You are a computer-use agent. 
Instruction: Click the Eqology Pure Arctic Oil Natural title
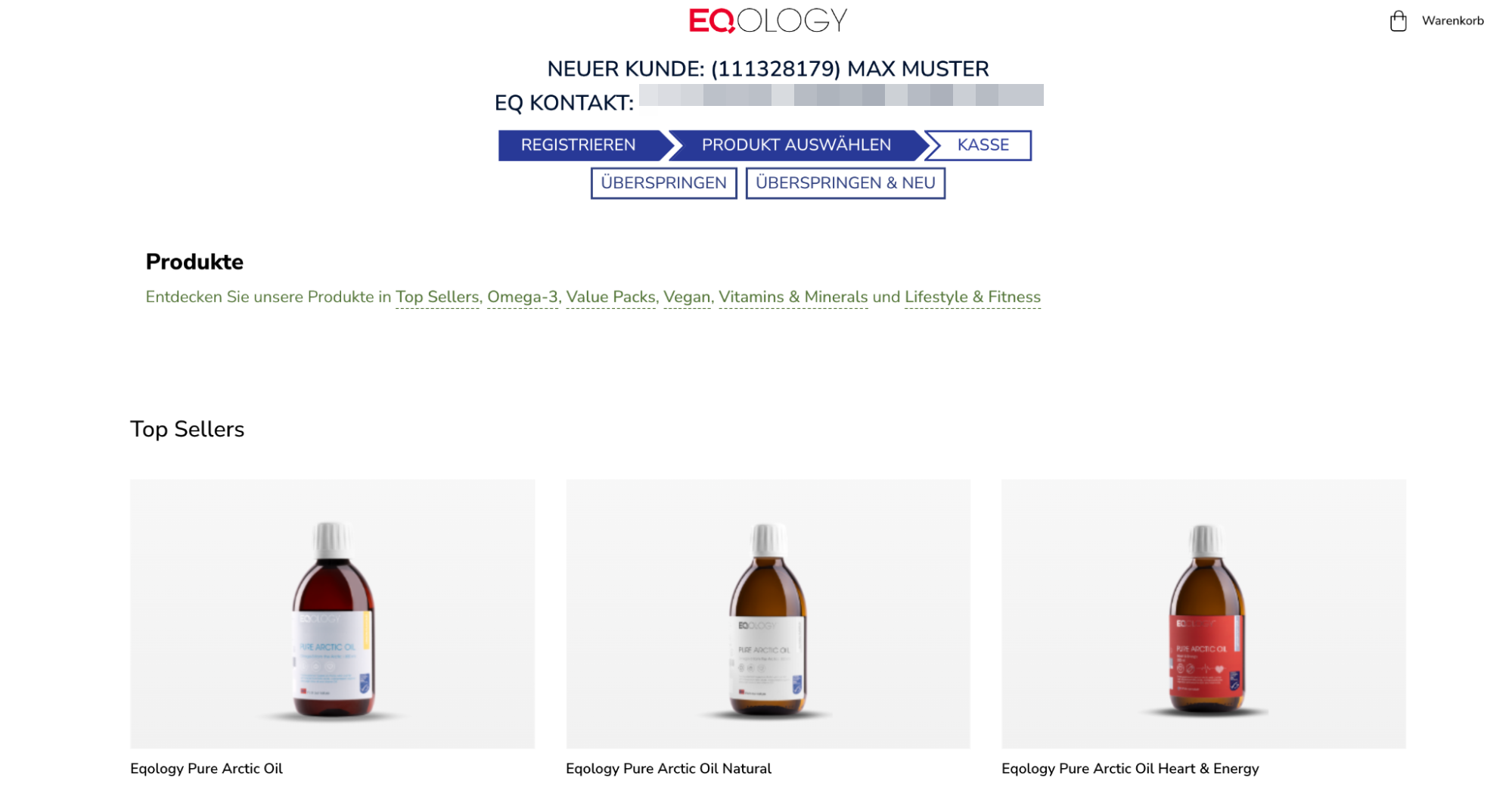[669, 769]
